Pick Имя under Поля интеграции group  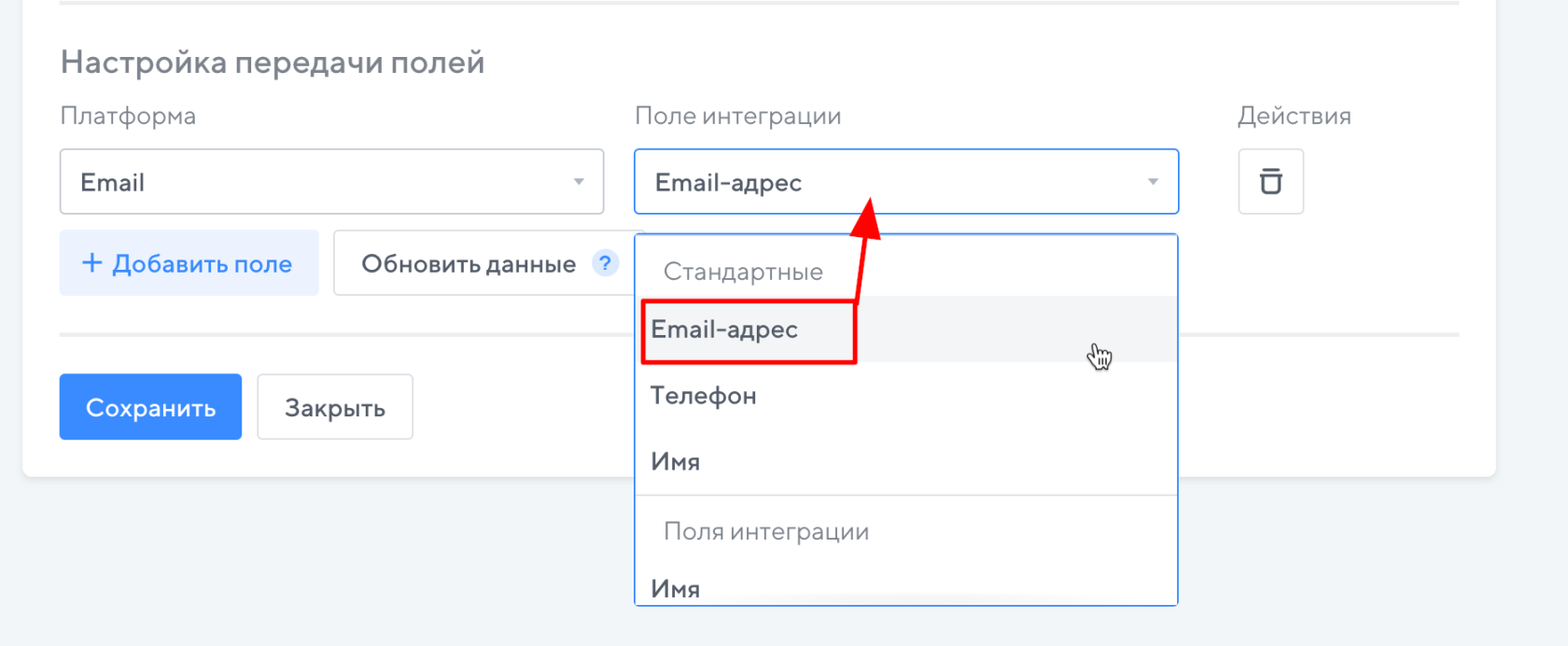676,588
